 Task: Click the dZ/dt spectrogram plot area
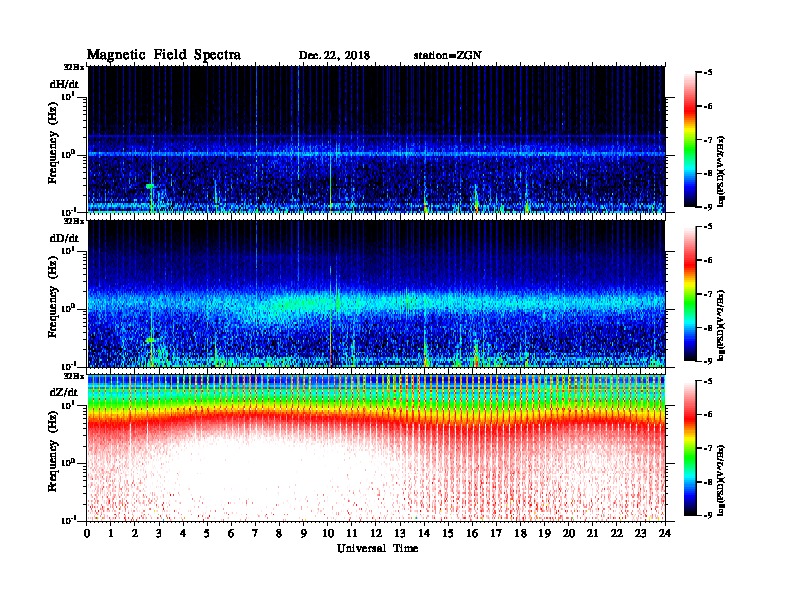tap(376, 447)
